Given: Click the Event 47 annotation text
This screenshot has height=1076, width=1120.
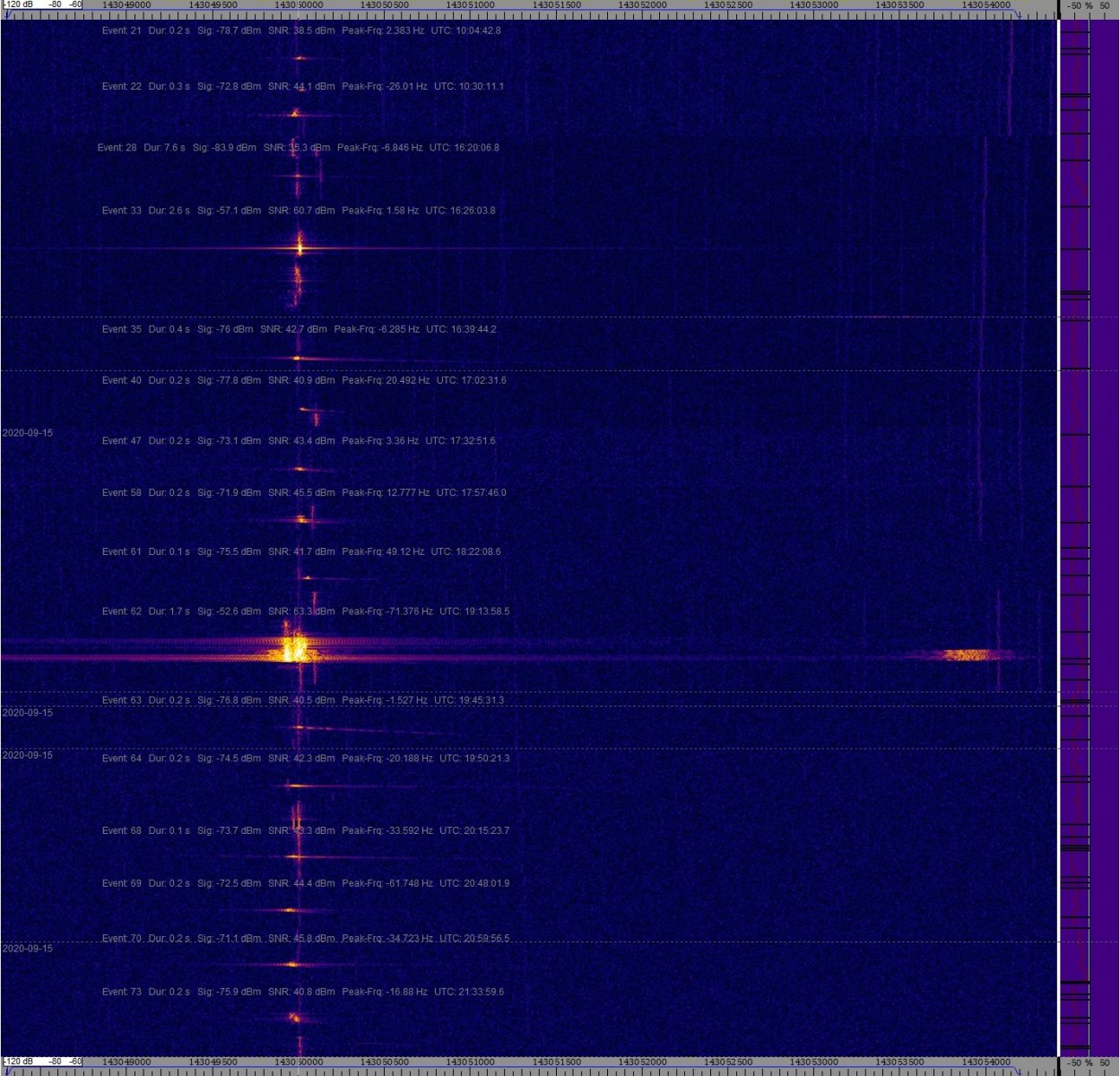Looking at the screenshot, I should pos(299,440).
